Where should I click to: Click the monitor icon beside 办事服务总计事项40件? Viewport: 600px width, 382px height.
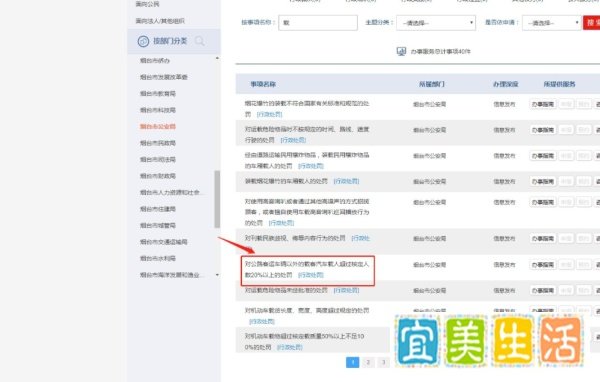(401, 51)
